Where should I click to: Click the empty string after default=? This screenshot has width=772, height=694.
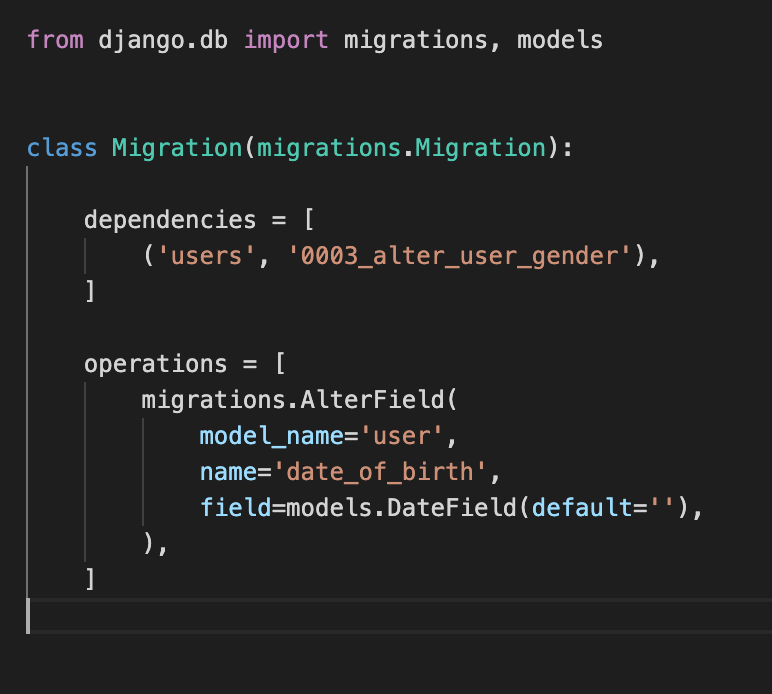click(x=661, y=506)
